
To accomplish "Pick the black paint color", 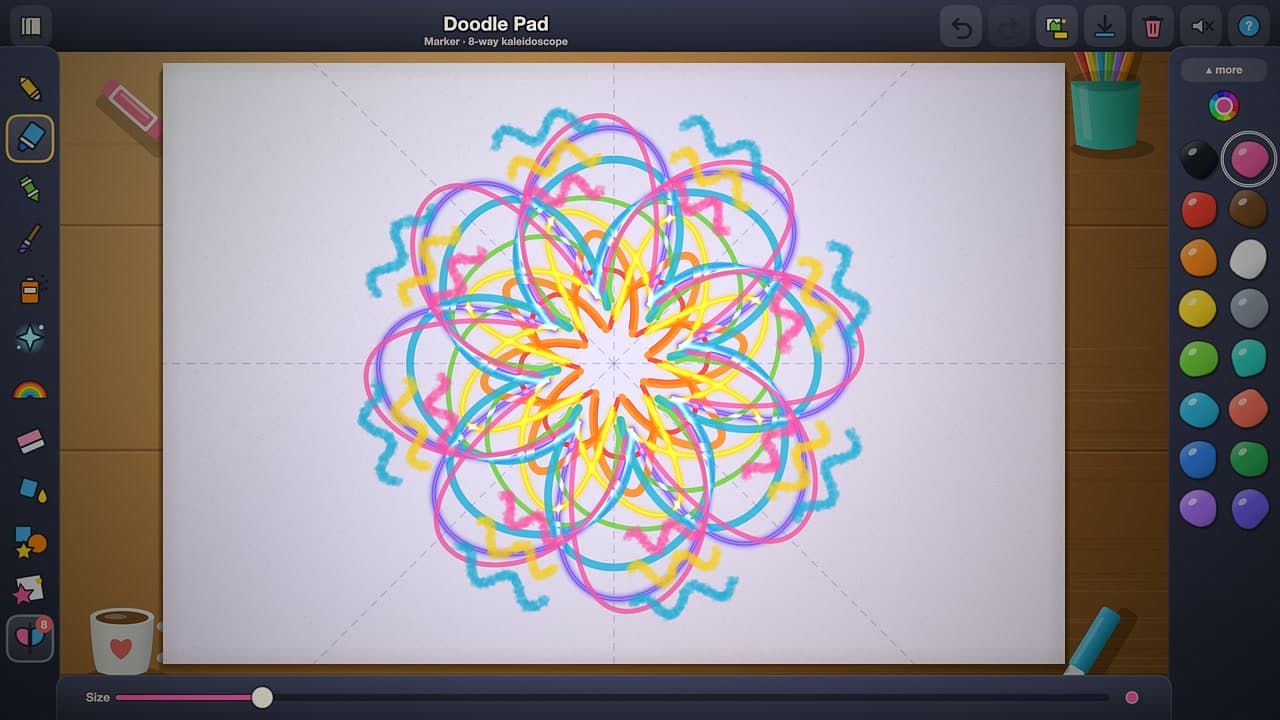I will [1198, 159].
